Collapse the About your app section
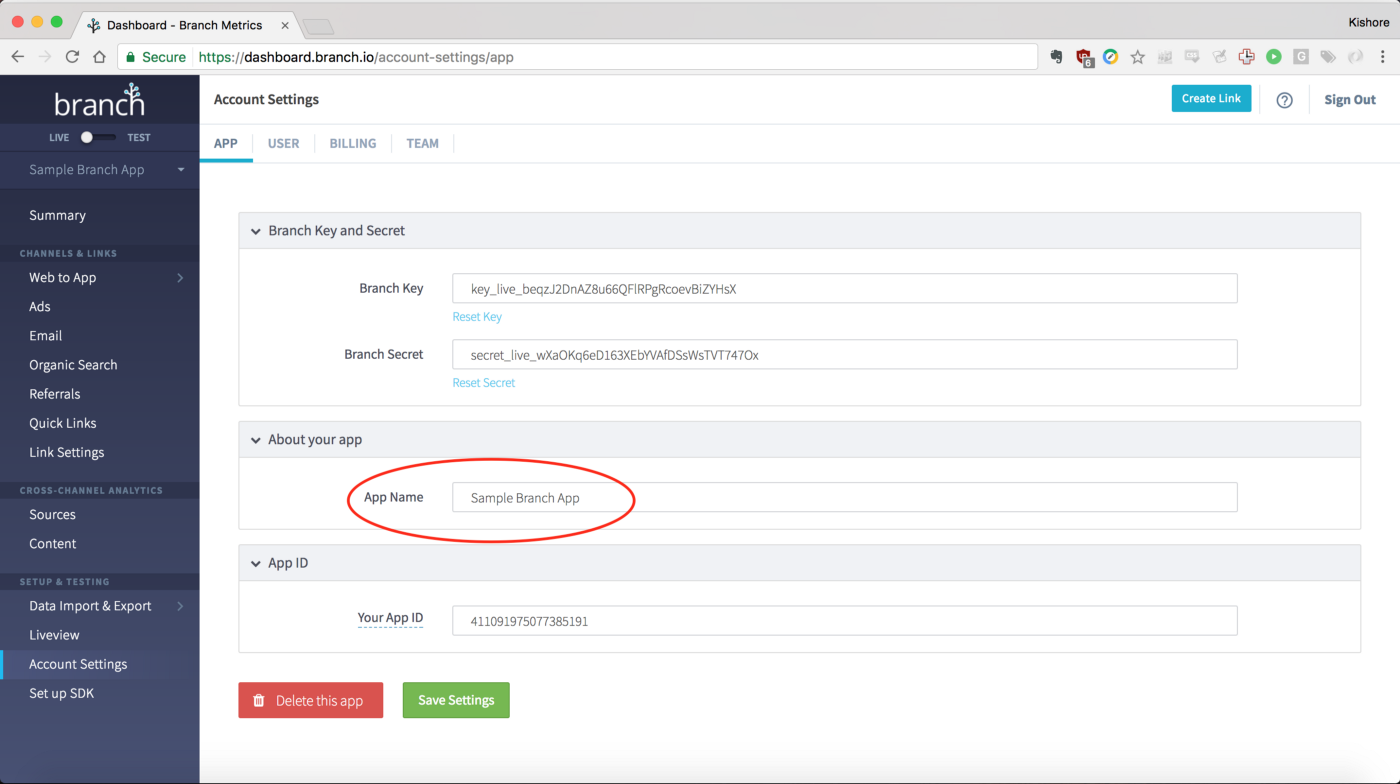Image resolution: width=1400 pixels, height=784 pixels. 256,440
